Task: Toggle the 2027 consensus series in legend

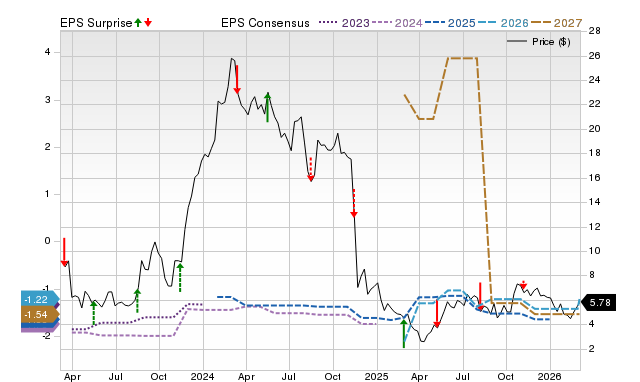Action: (x=557, y=23)
